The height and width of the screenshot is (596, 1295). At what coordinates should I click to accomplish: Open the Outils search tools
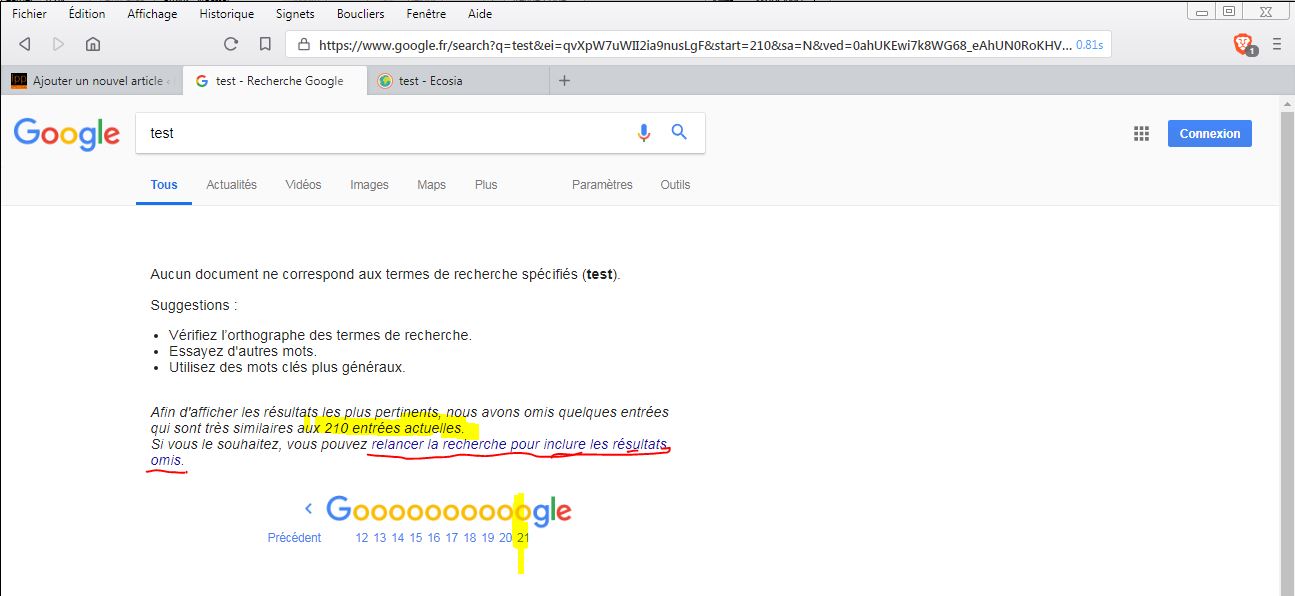point(675,185)
